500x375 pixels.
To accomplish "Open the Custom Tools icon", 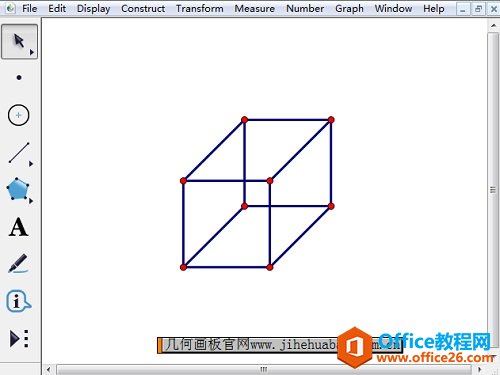I will click(19, 339).
